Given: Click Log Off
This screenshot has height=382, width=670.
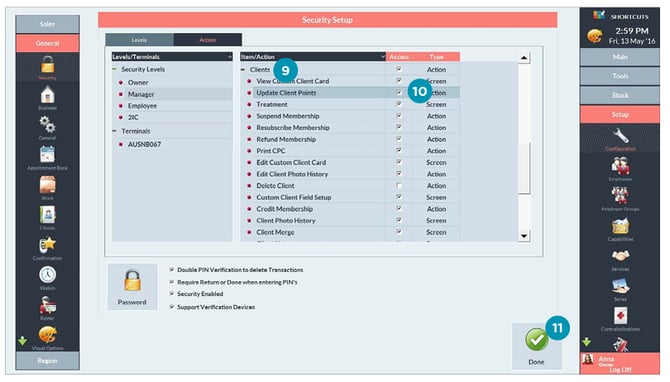Looking at the screenshot, I should [x=620, y=370].
